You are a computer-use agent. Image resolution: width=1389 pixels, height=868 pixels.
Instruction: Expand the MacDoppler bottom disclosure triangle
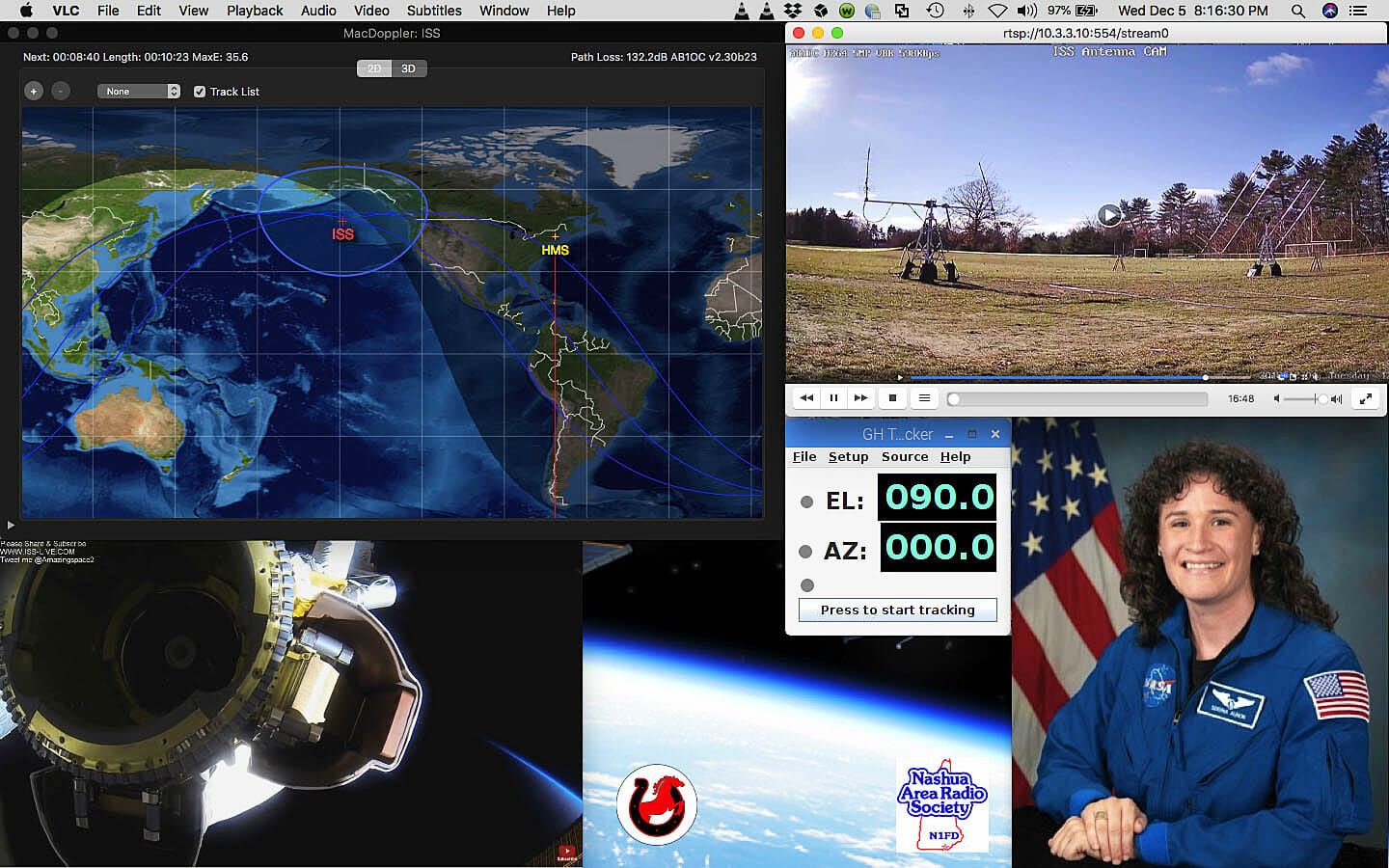11,526
